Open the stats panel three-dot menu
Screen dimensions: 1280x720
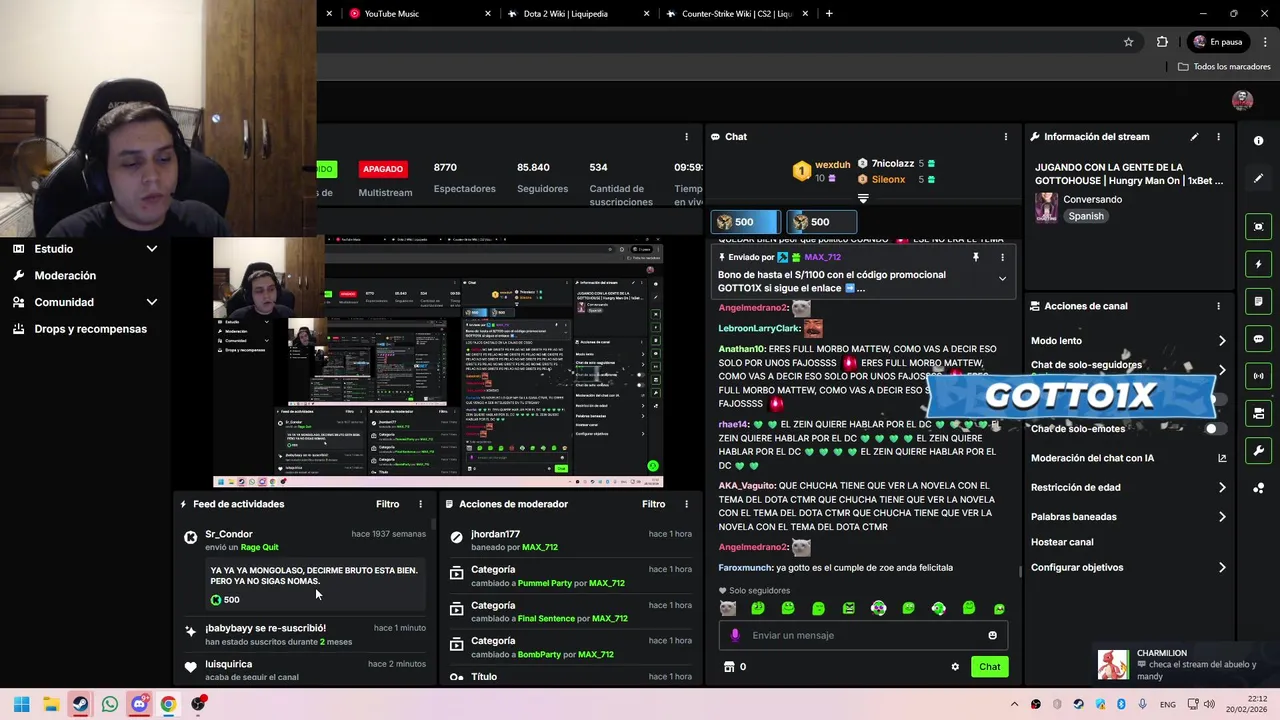pyautogui.click(x=686, y=137)
